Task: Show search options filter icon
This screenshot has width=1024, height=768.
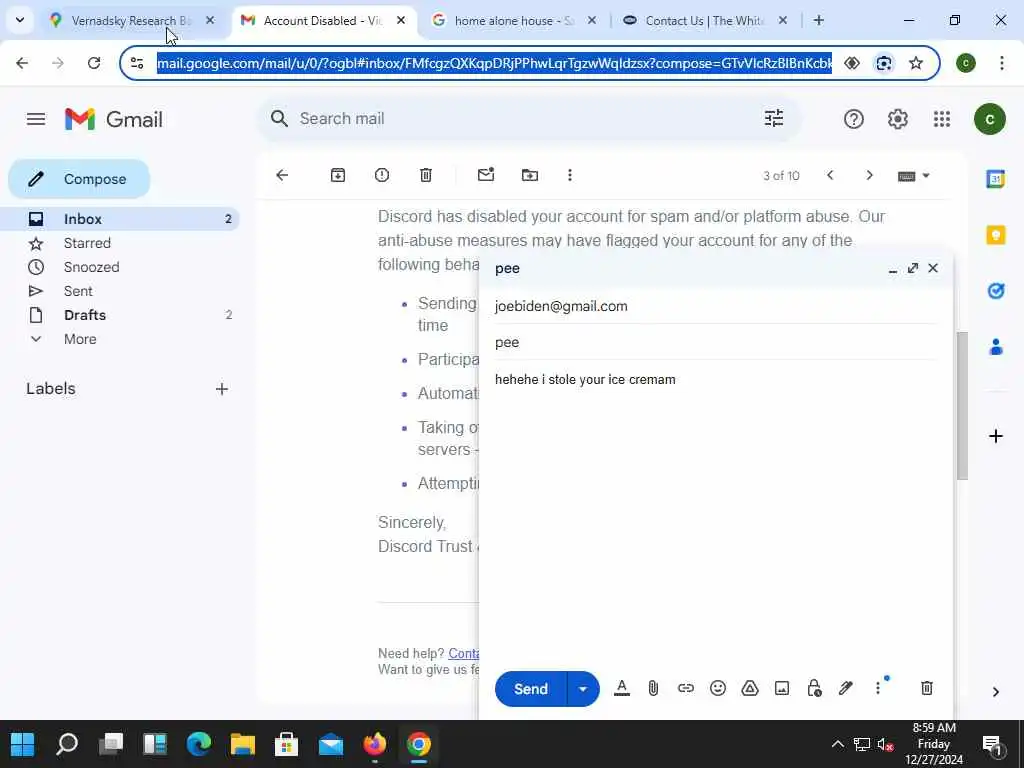Action: click(x=774, y=118)
